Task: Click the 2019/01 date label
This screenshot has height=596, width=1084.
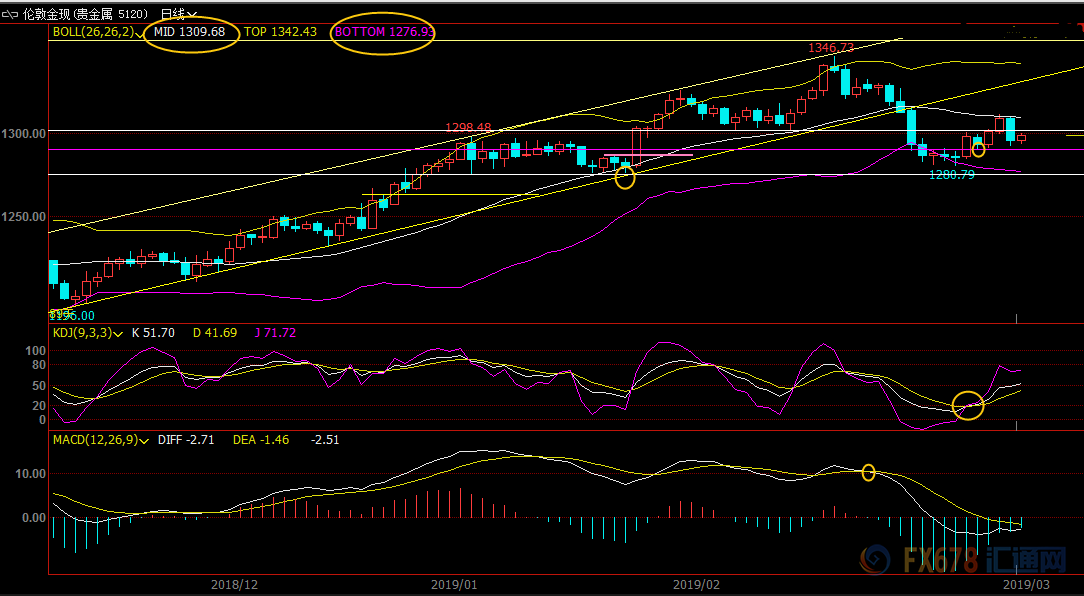Action: [454, 584]
